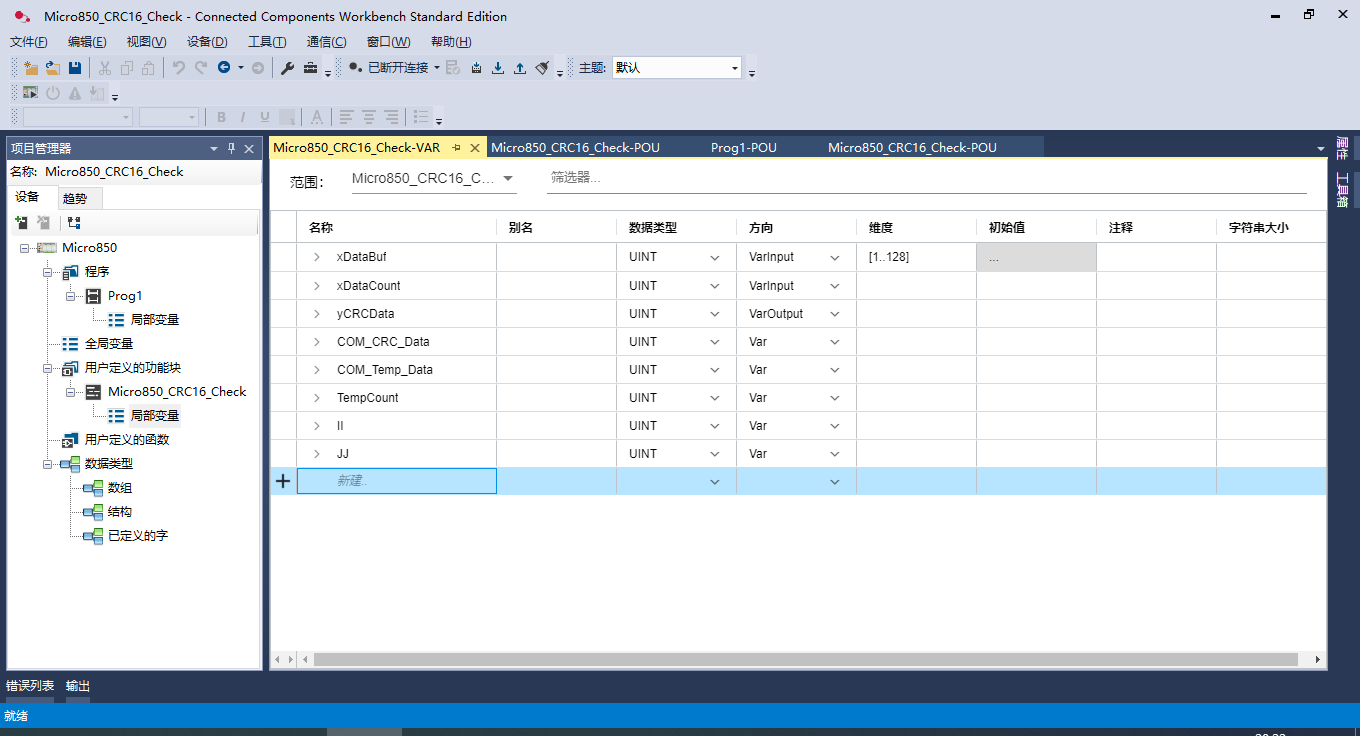Click the add device icon in project manager
Screen dimensions: 1360x736
pos(21,222)
